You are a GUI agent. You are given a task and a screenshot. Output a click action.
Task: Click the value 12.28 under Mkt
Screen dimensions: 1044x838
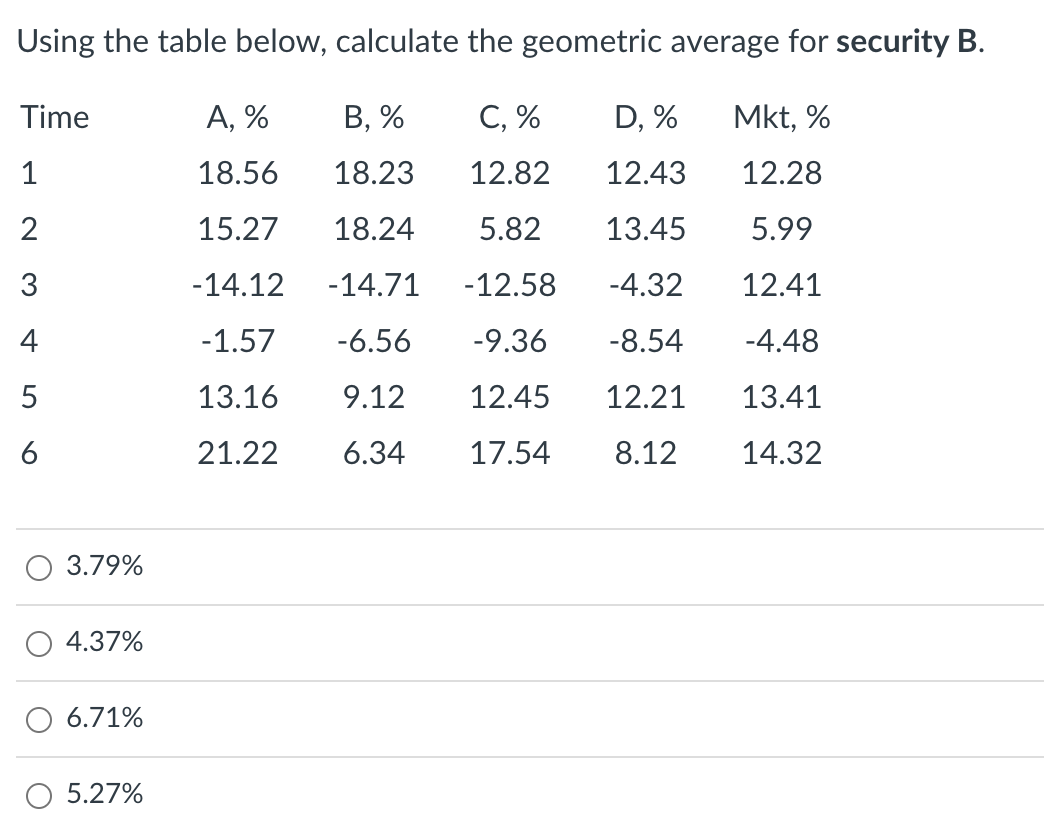coord(782,173)
